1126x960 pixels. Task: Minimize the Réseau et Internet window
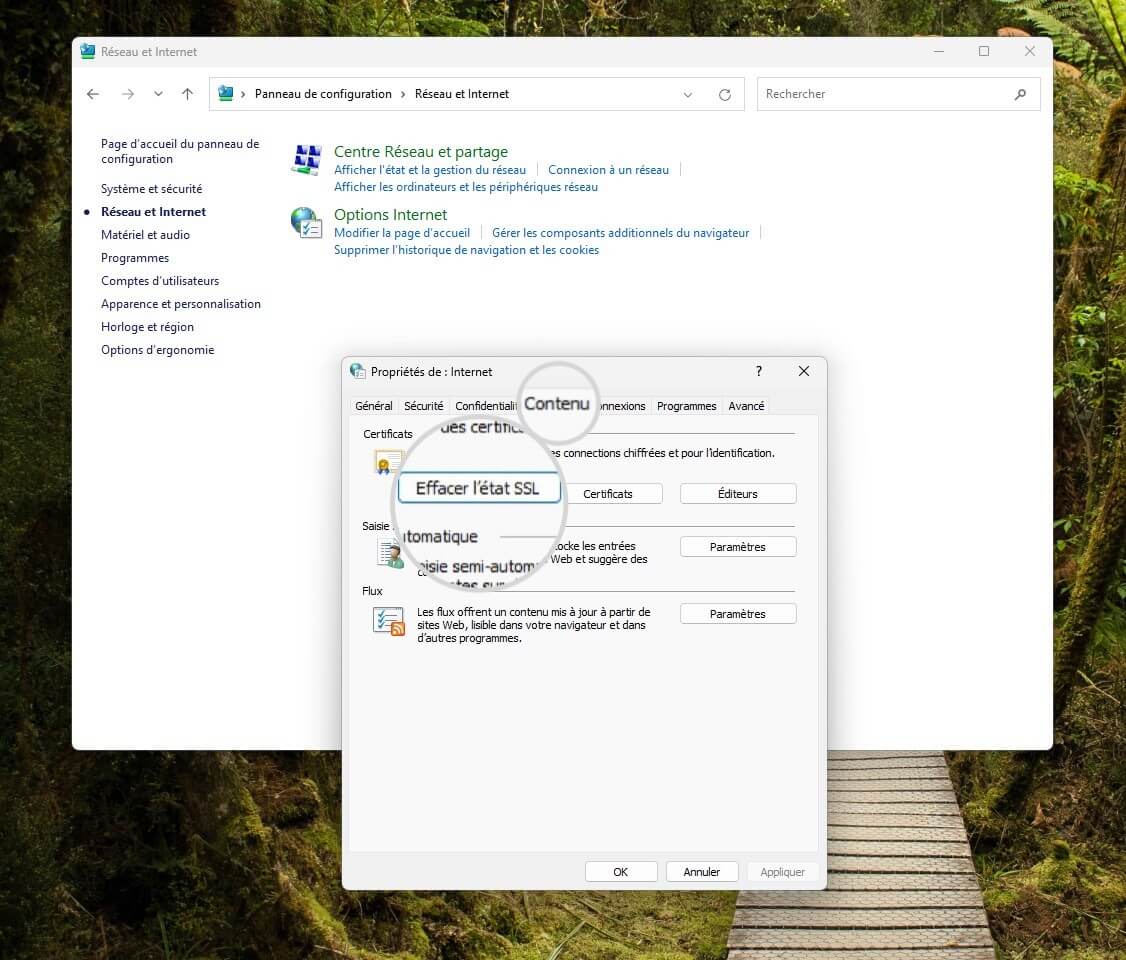(x=939, y=51)
